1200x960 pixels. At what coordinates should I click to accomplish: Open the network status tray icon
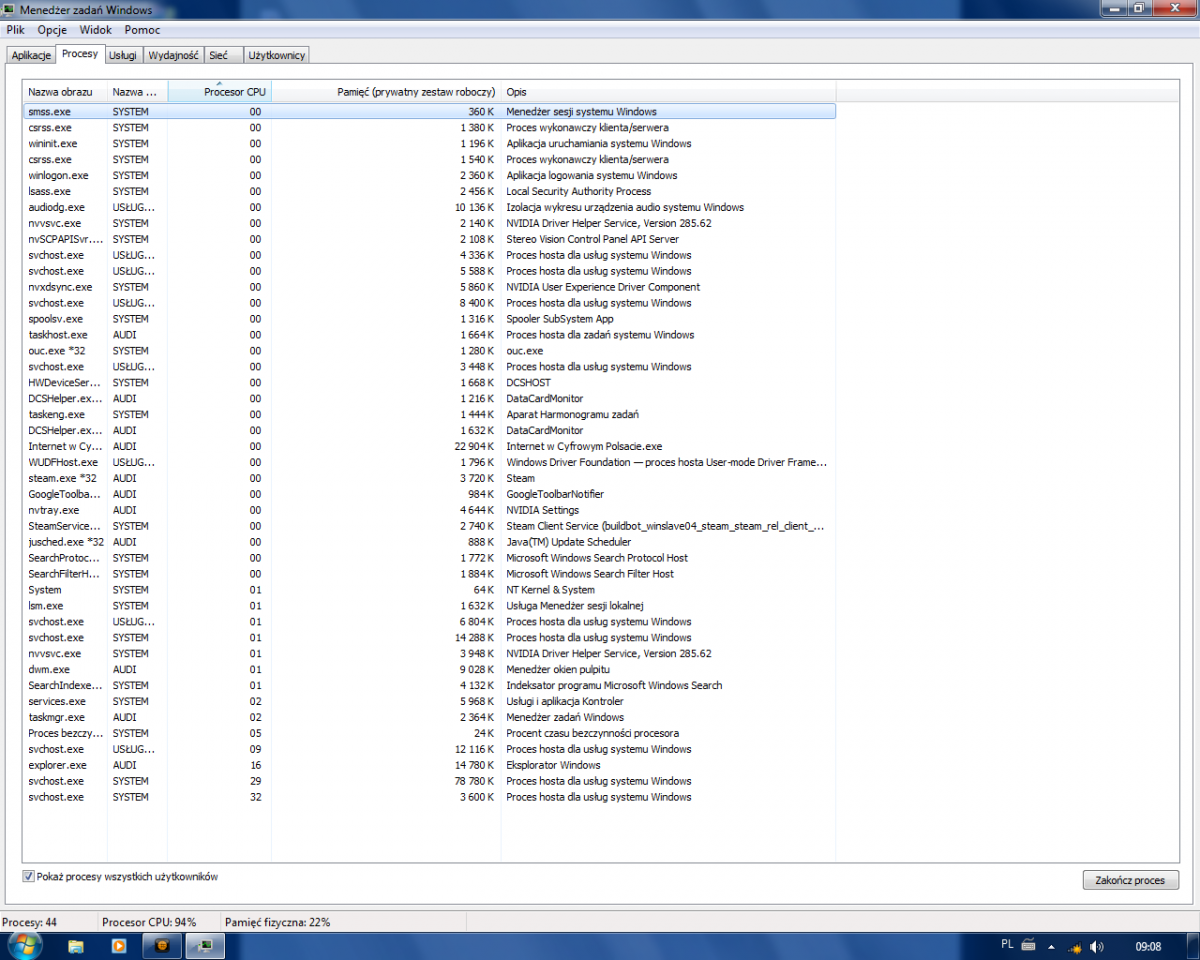coord(1074,946)
